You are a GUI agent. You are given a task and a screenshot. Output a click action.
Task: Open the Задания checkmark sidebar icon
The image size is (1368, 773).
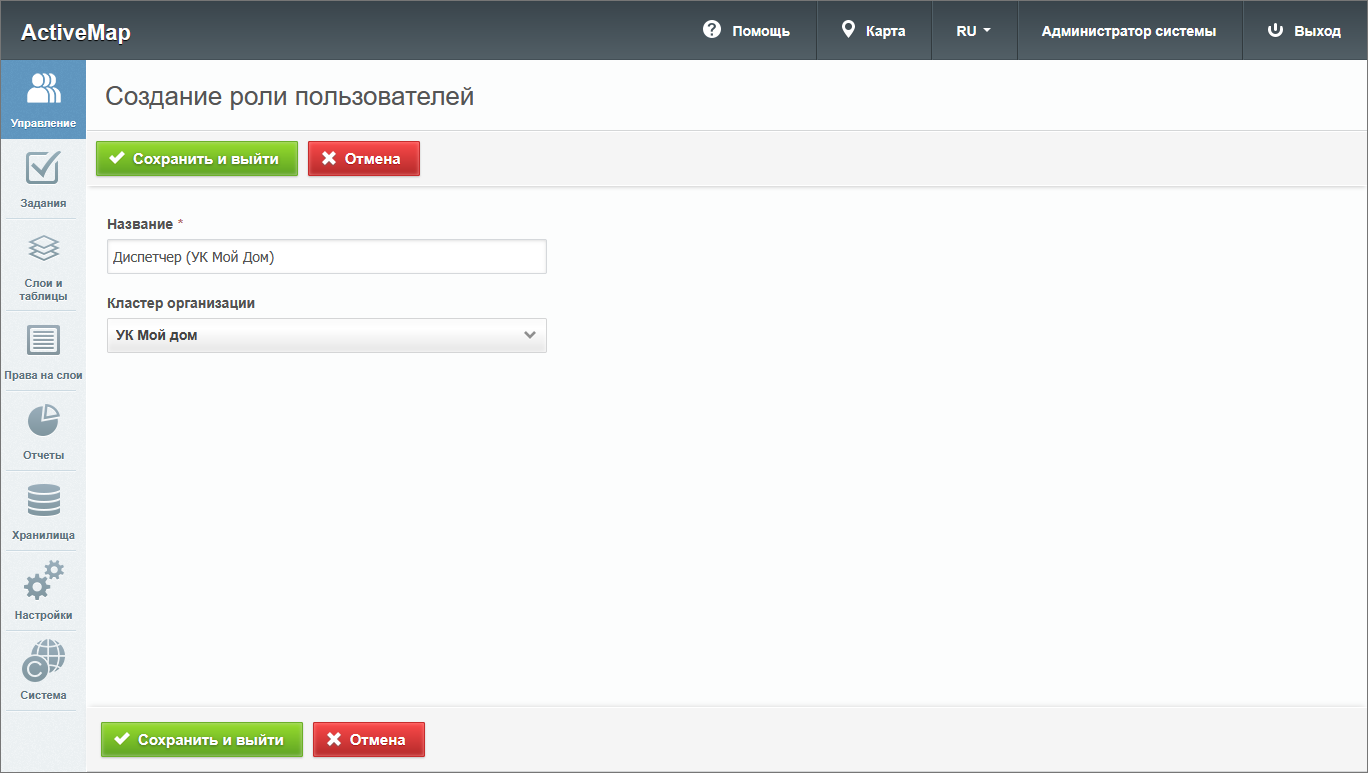click(43, 168)
